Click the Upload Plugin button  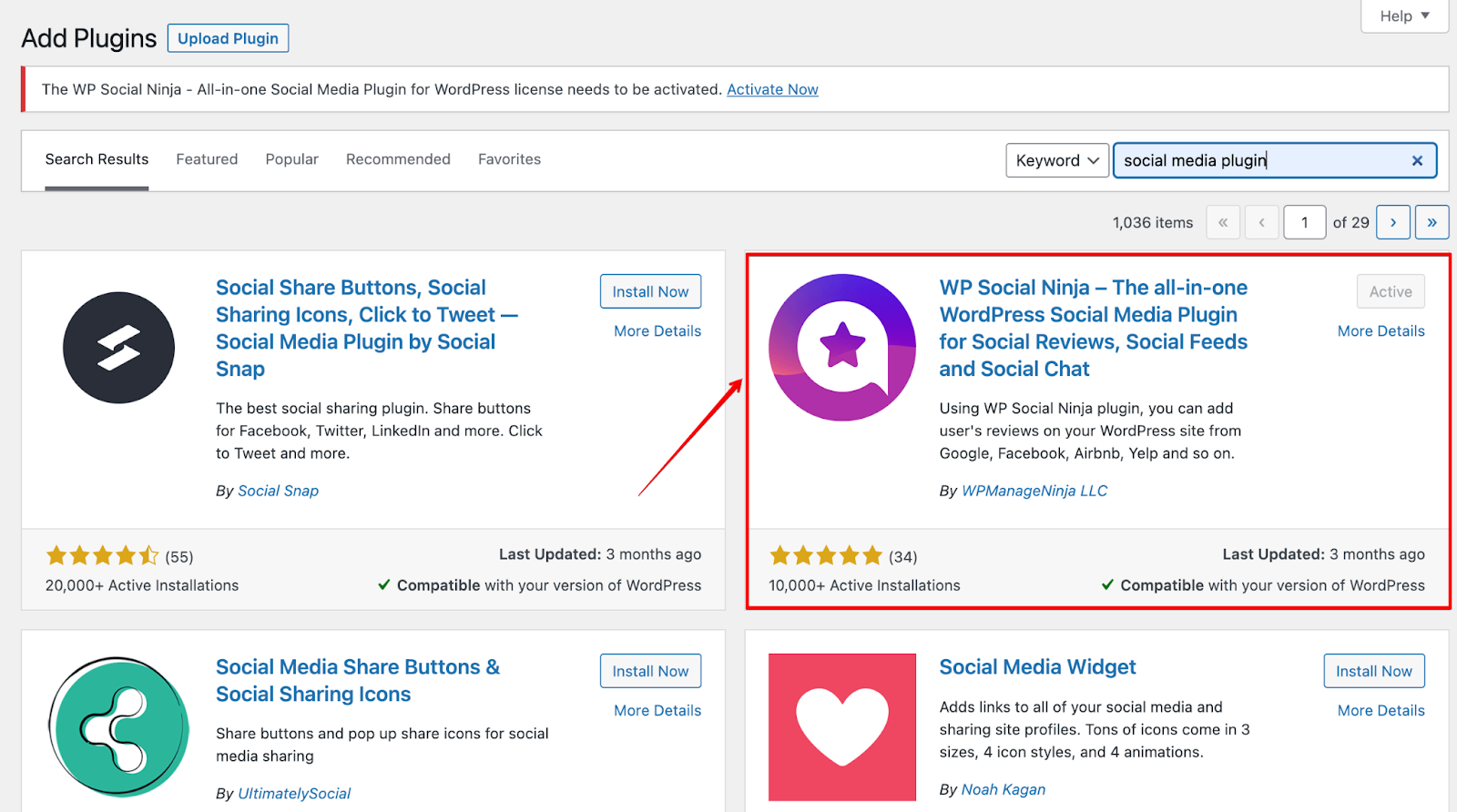pyautogui.click(x=228, y=38)
